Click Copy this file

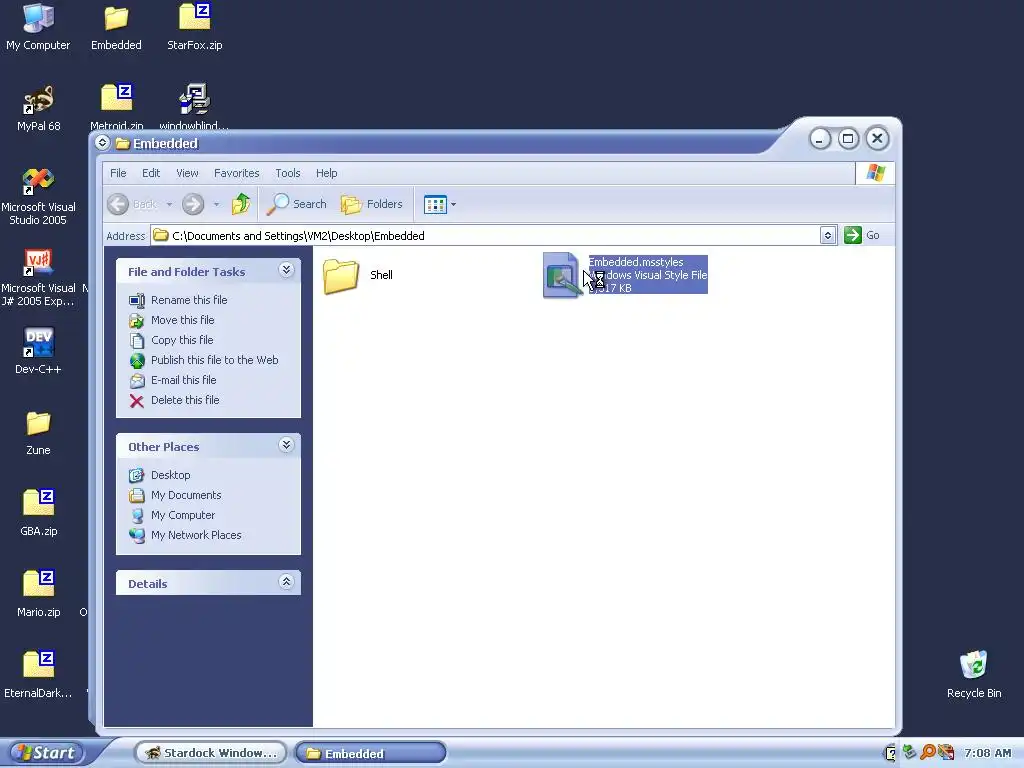182,340
